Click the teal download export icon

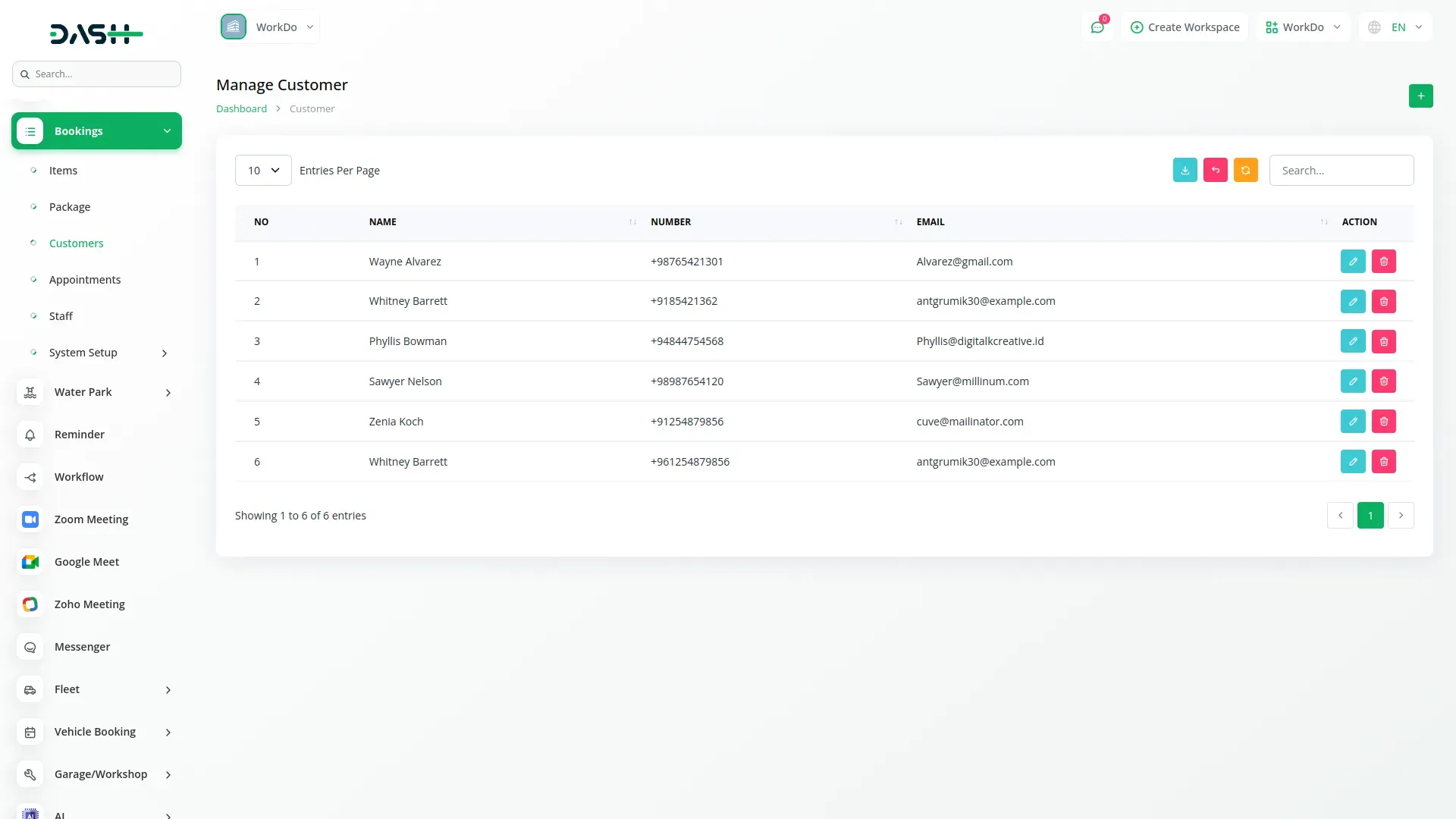click(x=1185, y=171)
